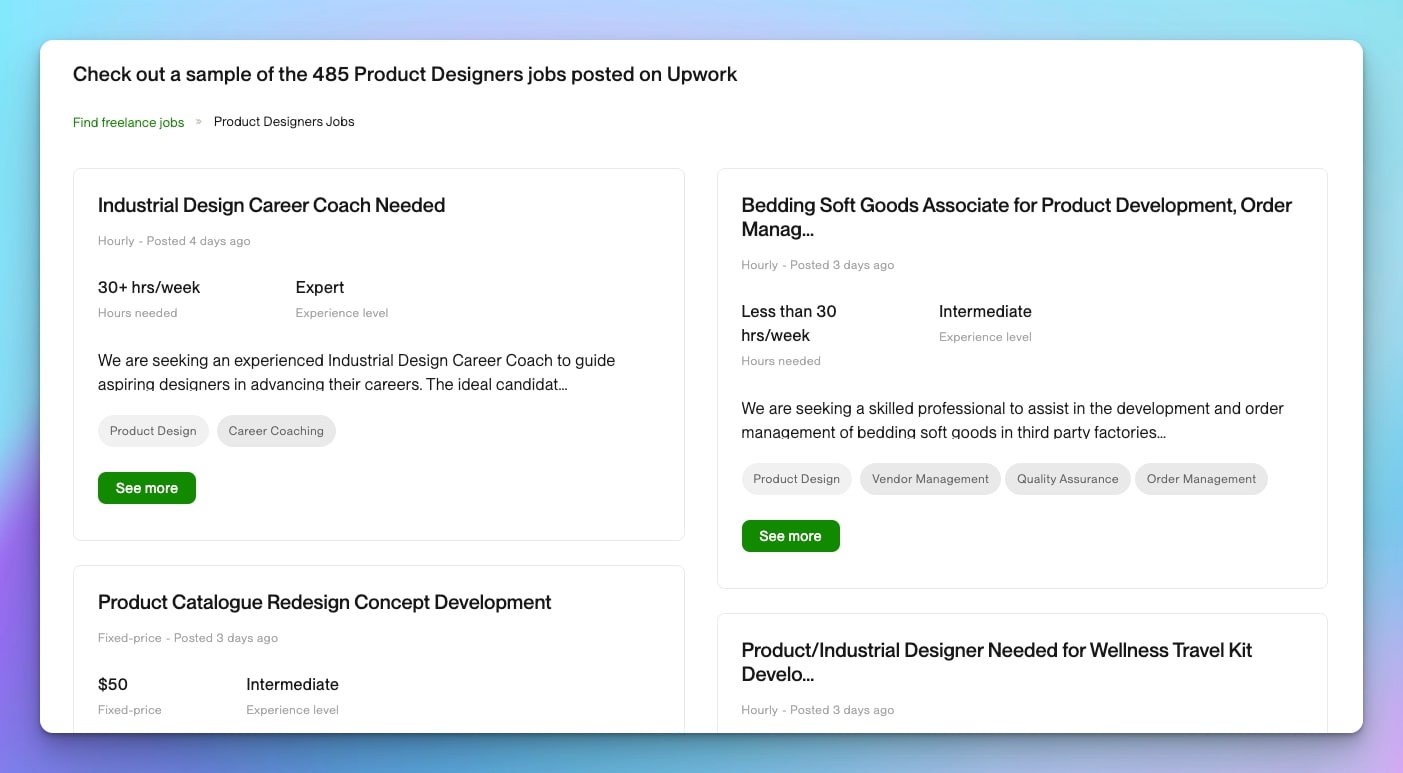Image resolution: width=1403 pixels, height=773 pixels.
Task: Click the Quality Assurance skill tag
Action: point(1067,479)
